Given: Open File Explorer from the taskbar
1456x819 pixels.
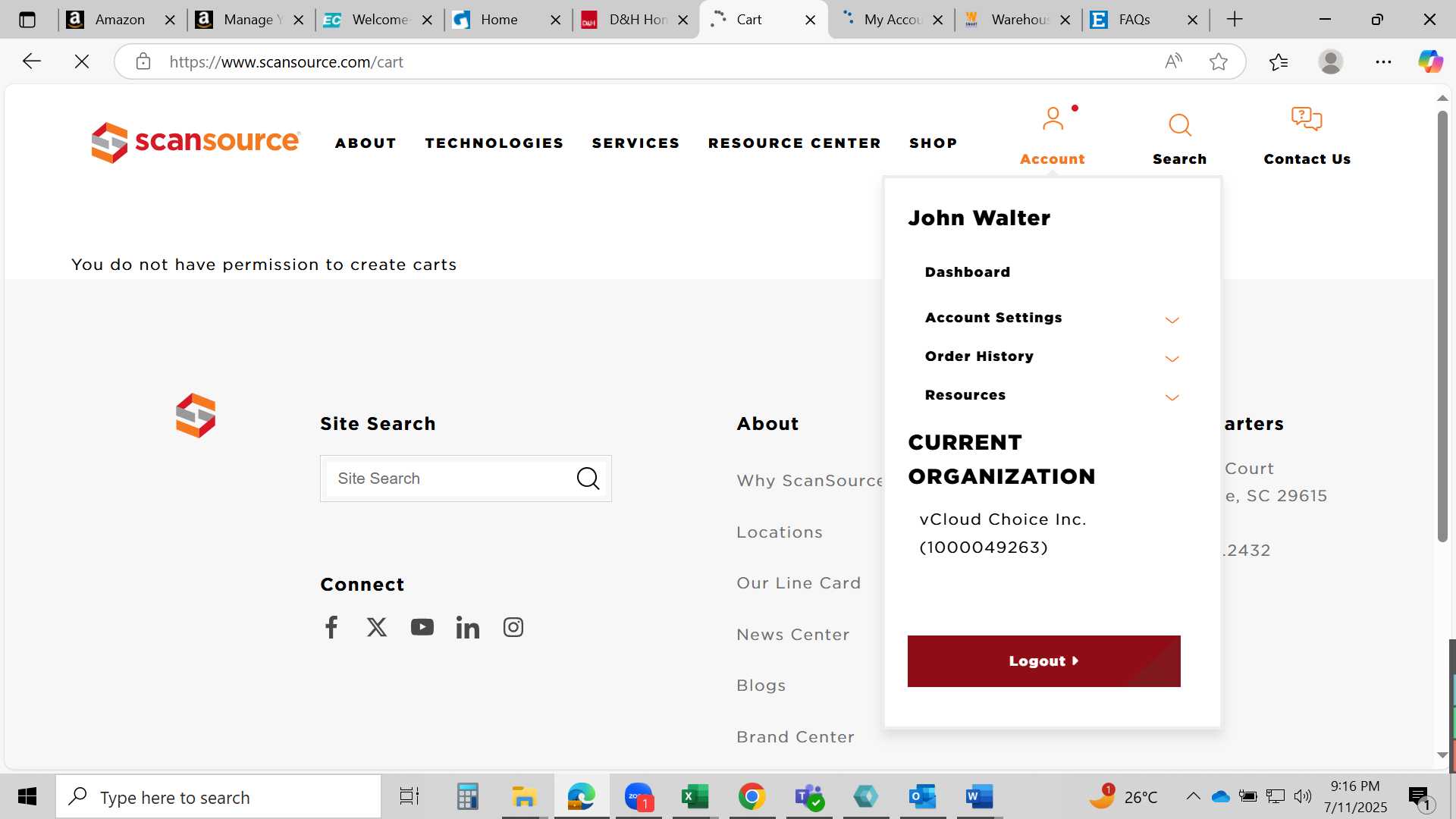Looking at the screenshot, I should tap(524, 796).
